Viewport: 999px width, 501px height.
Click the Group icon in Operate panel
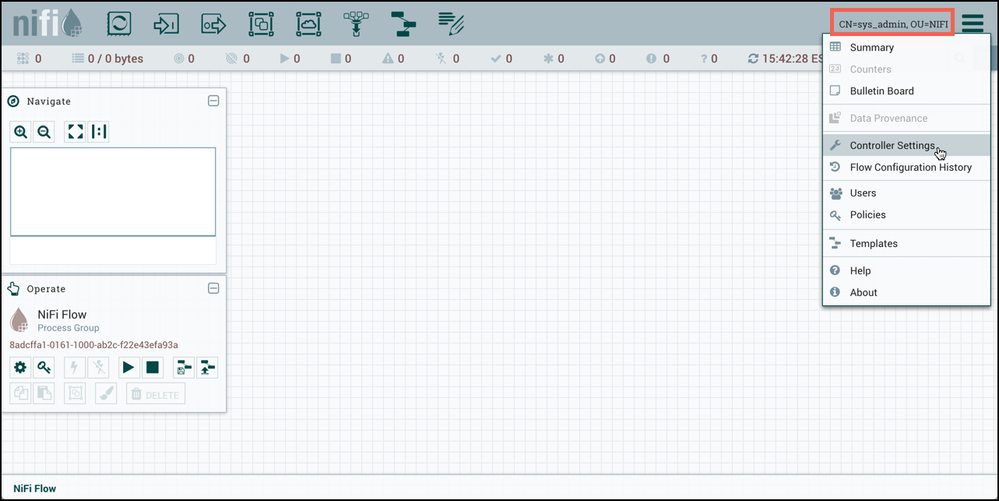[75, 394]
